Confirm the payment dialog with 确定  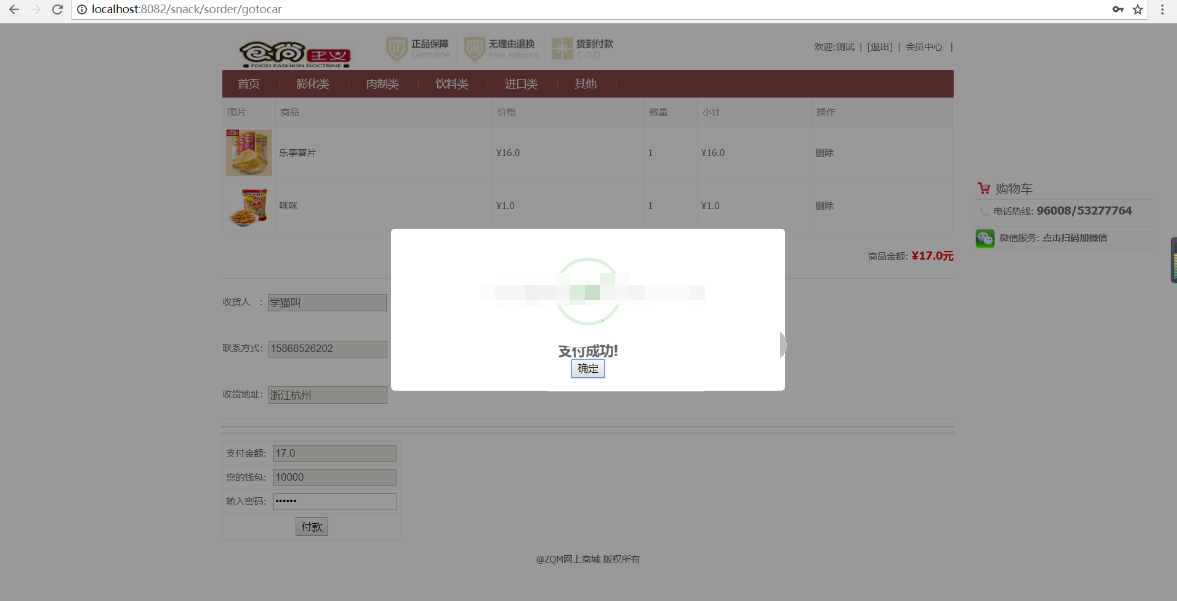pos(588,369)
